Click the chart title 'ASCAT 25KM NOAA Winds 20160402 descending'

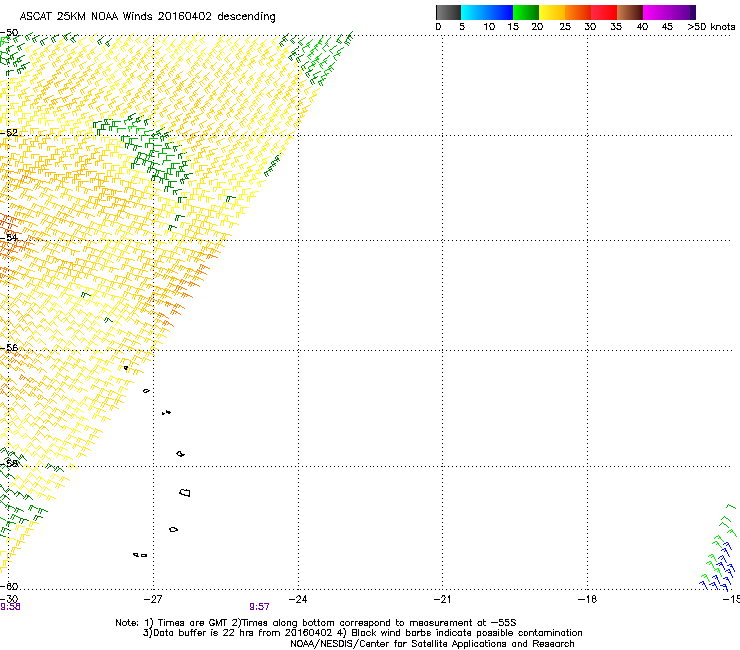pyautogui.click(x=147, y=16)
